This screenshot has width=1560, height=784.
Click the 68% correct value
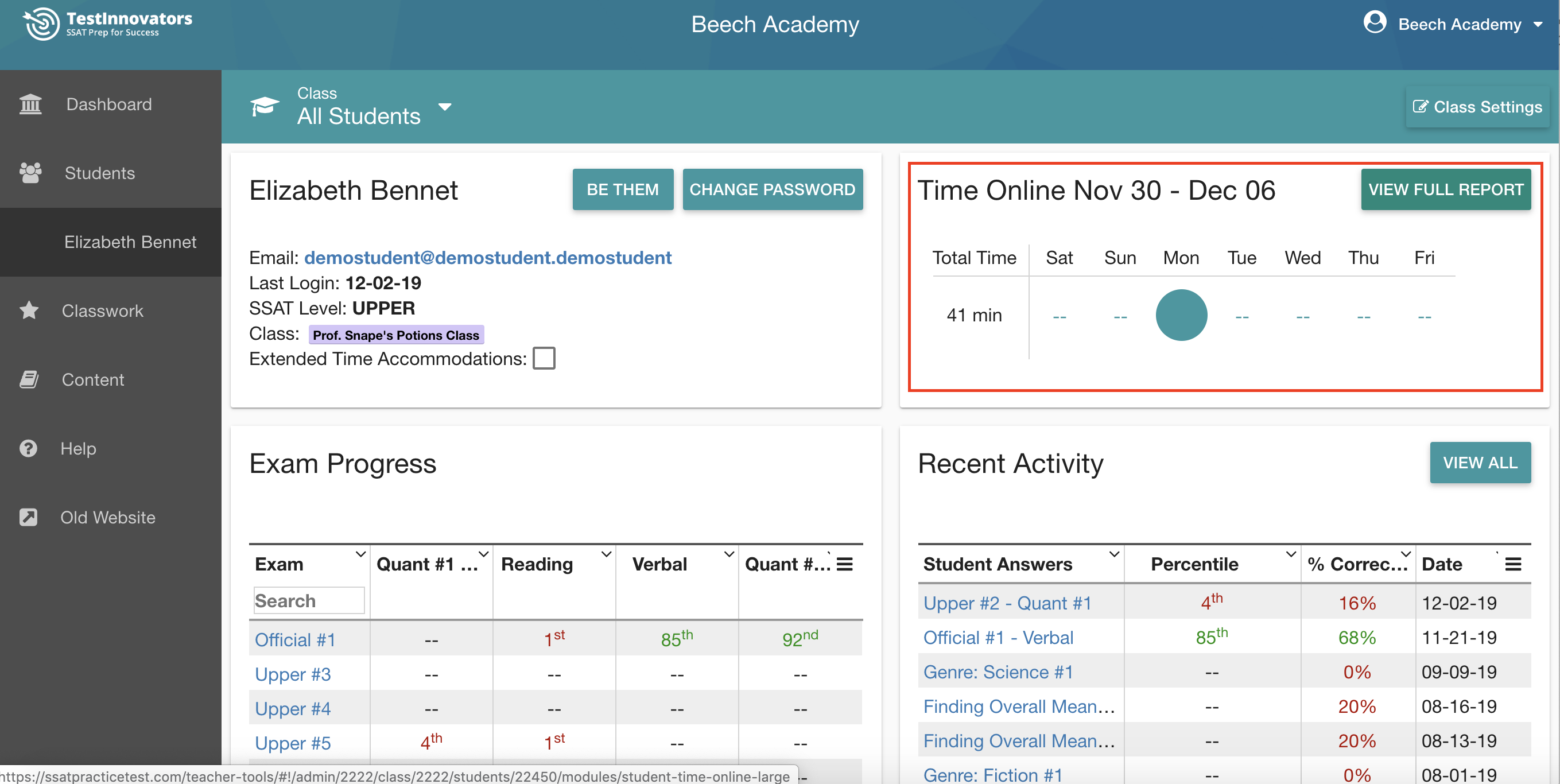coord(1357,638)
